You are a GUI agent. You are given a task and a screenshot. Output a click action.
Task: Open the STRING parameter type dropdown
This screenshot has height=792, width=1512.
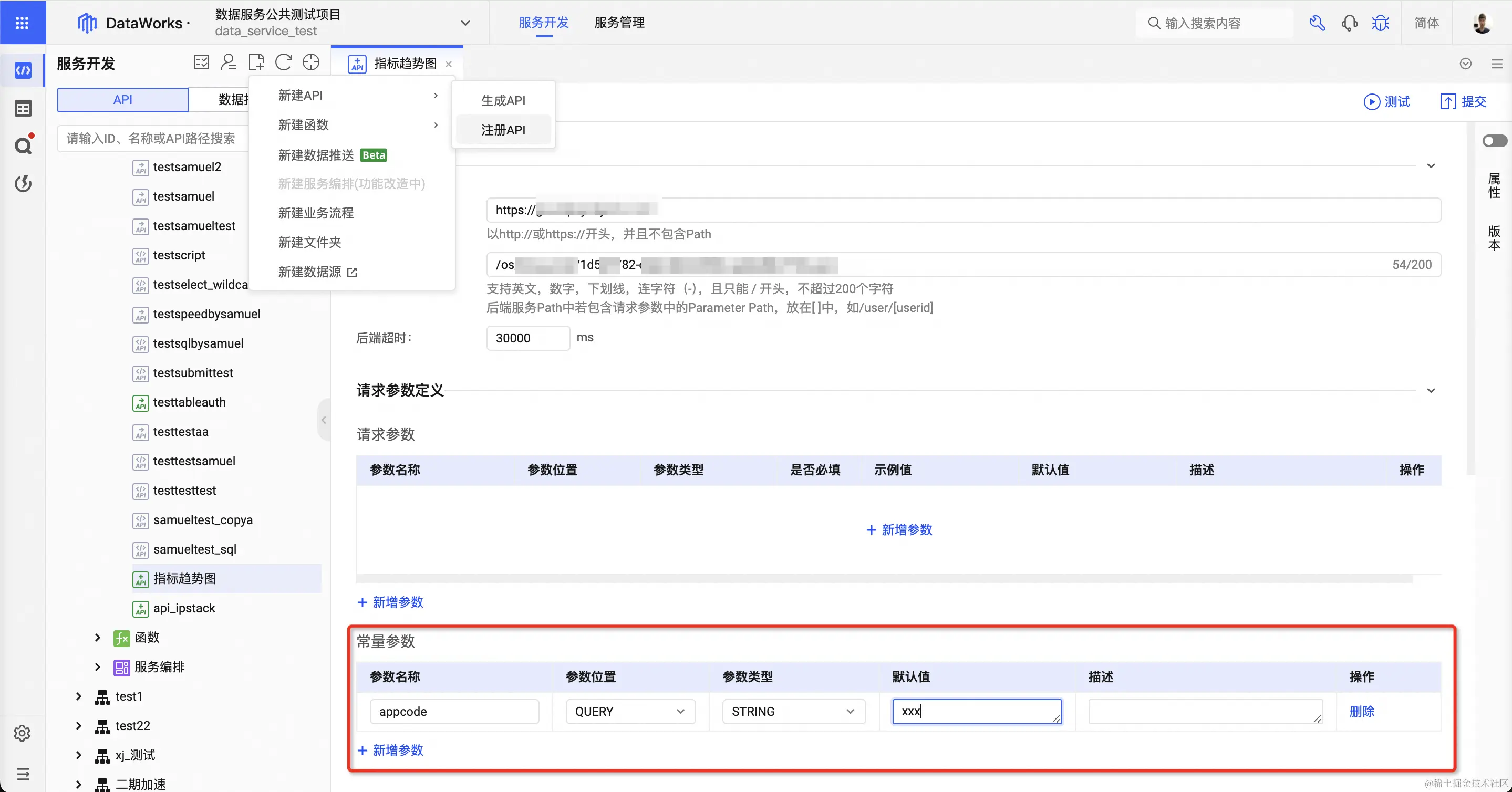pos(793,711)
